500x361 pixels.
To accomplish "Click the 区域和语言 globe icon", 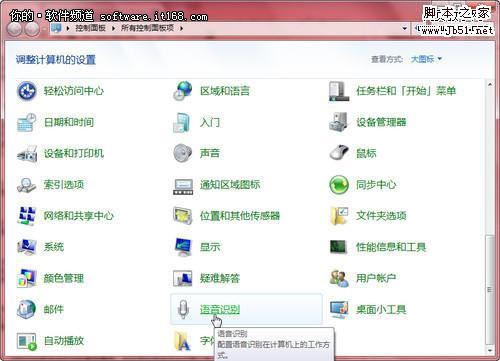I will [x=183, y=91].
